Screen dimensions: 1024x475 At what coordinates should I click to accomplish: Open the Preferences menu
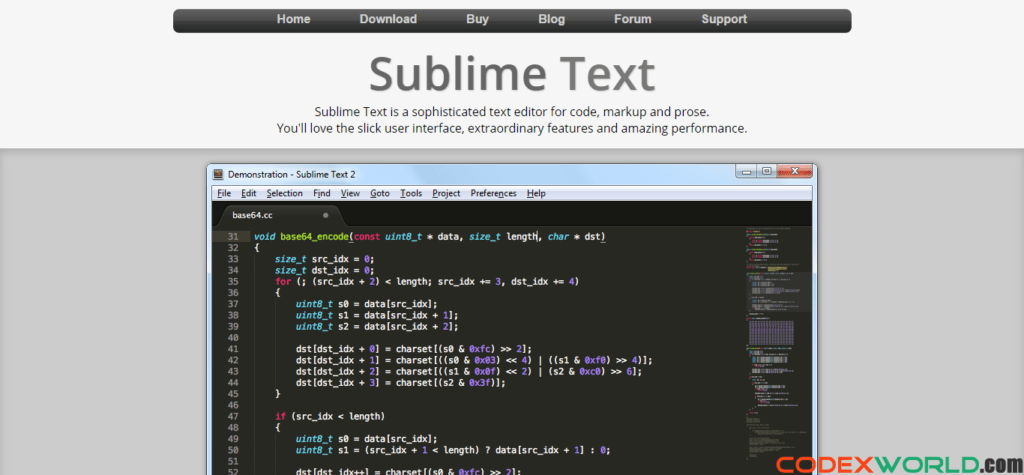(493, 193)
